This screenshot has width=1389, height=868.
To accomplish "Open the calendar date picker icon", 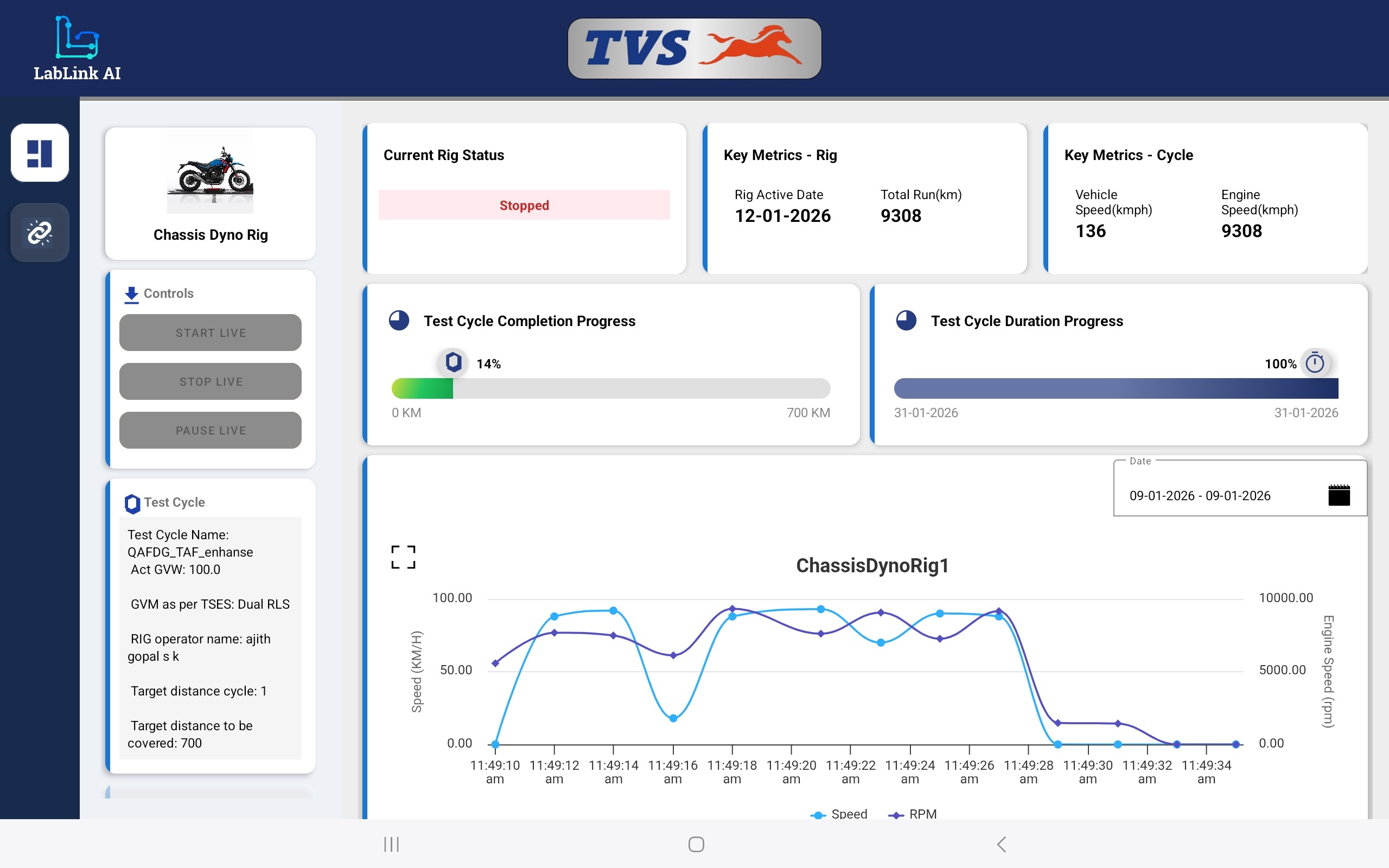I will (1339, 495).
